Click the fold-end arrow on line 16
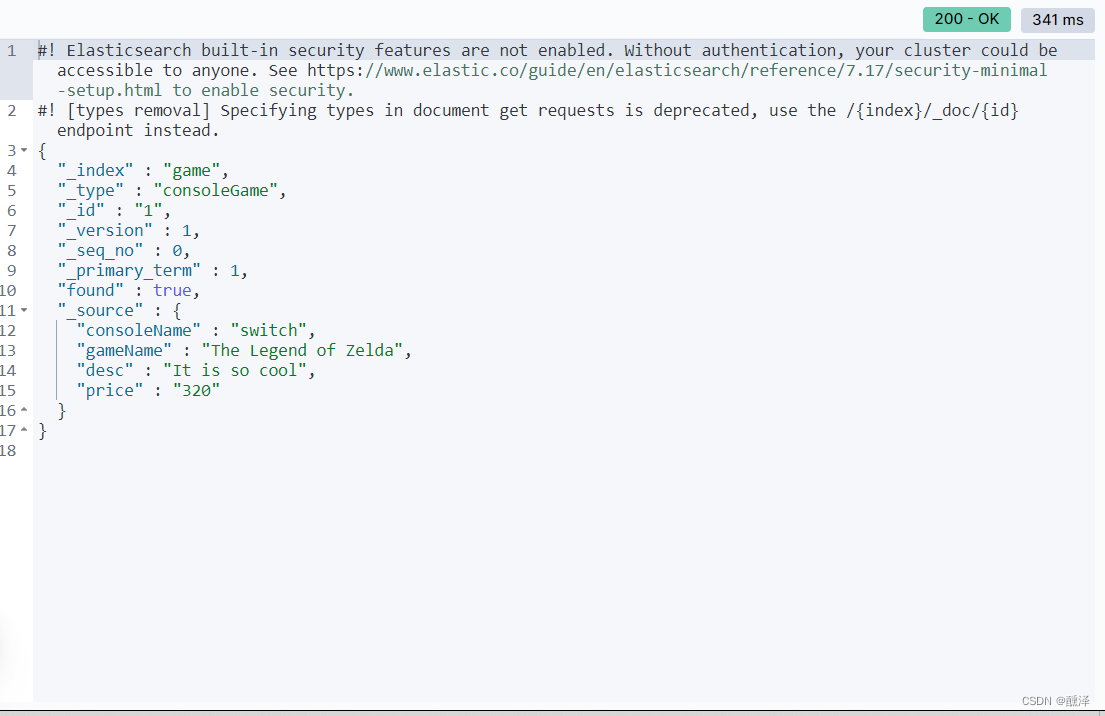 tap(24, 409)
